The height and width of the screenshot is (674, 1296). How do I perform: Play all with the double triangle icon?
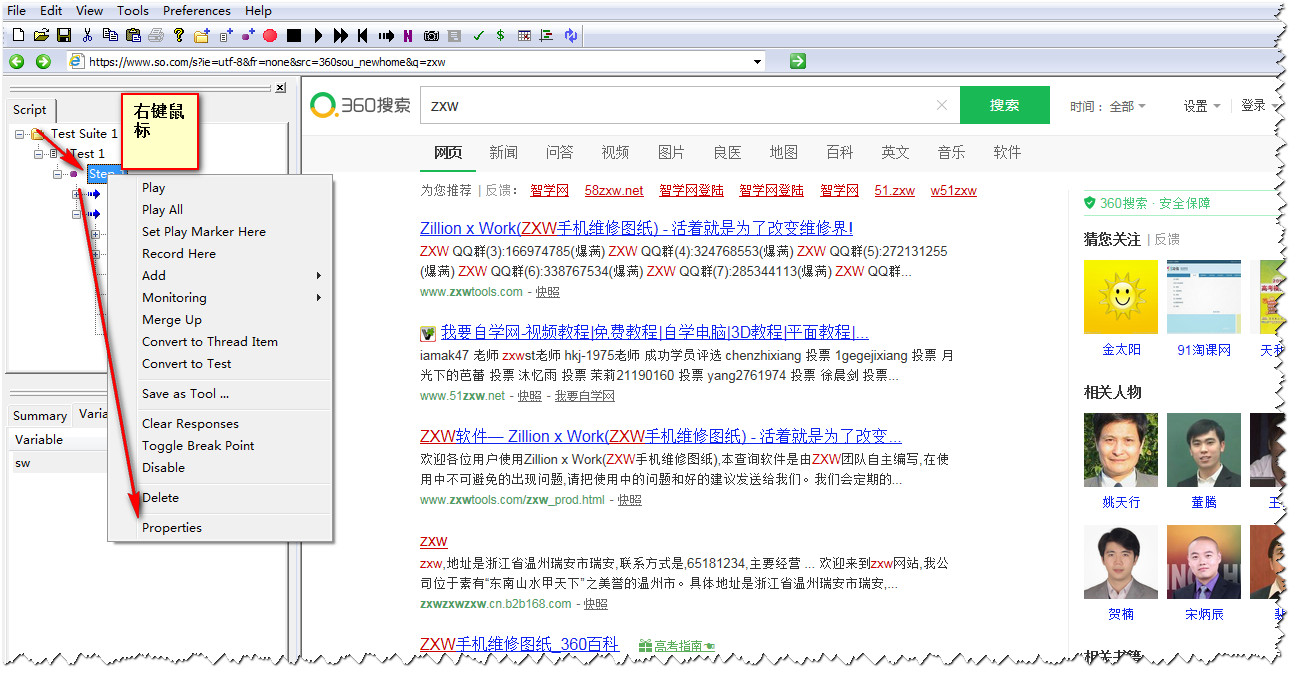pyautogui.click(x=341, y=35)
